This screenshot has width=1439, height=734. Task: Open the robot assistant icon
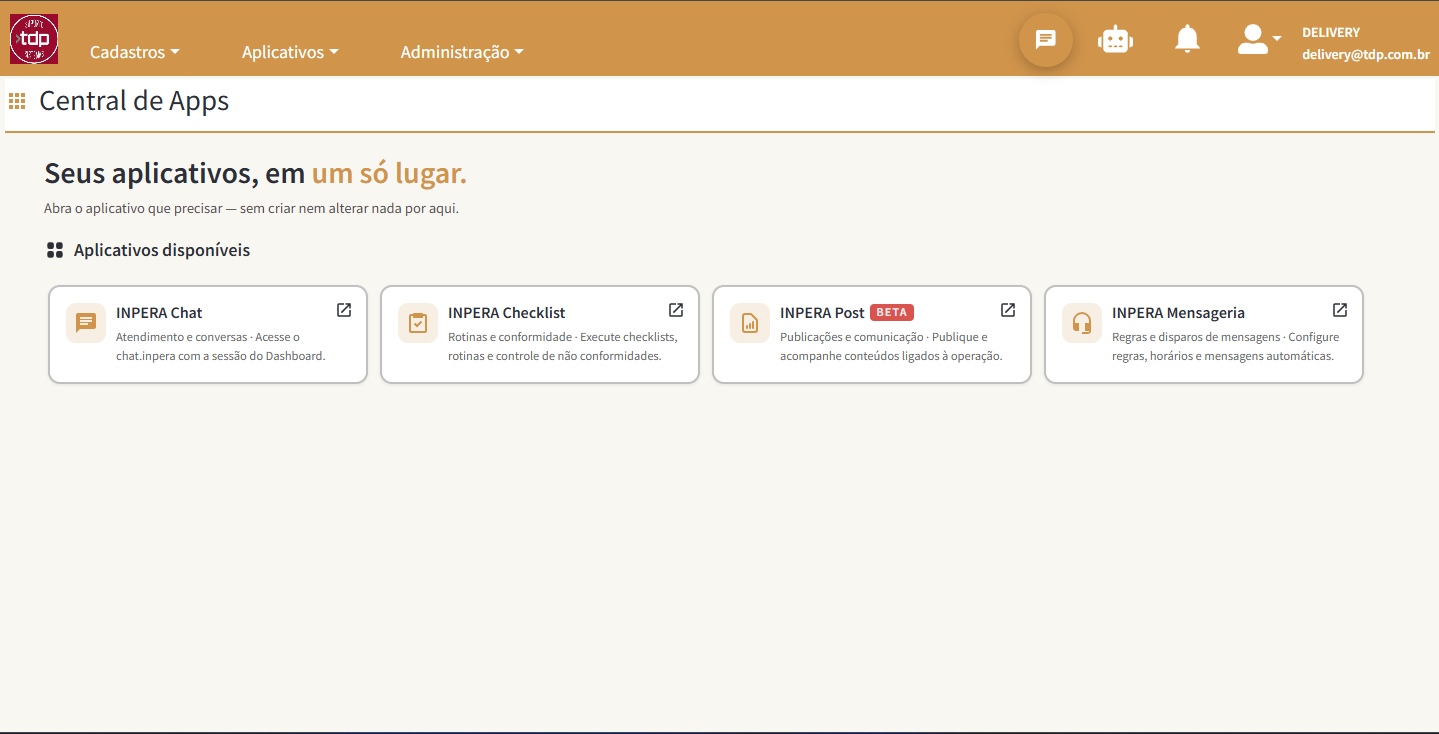click(x=1115, y=40)
